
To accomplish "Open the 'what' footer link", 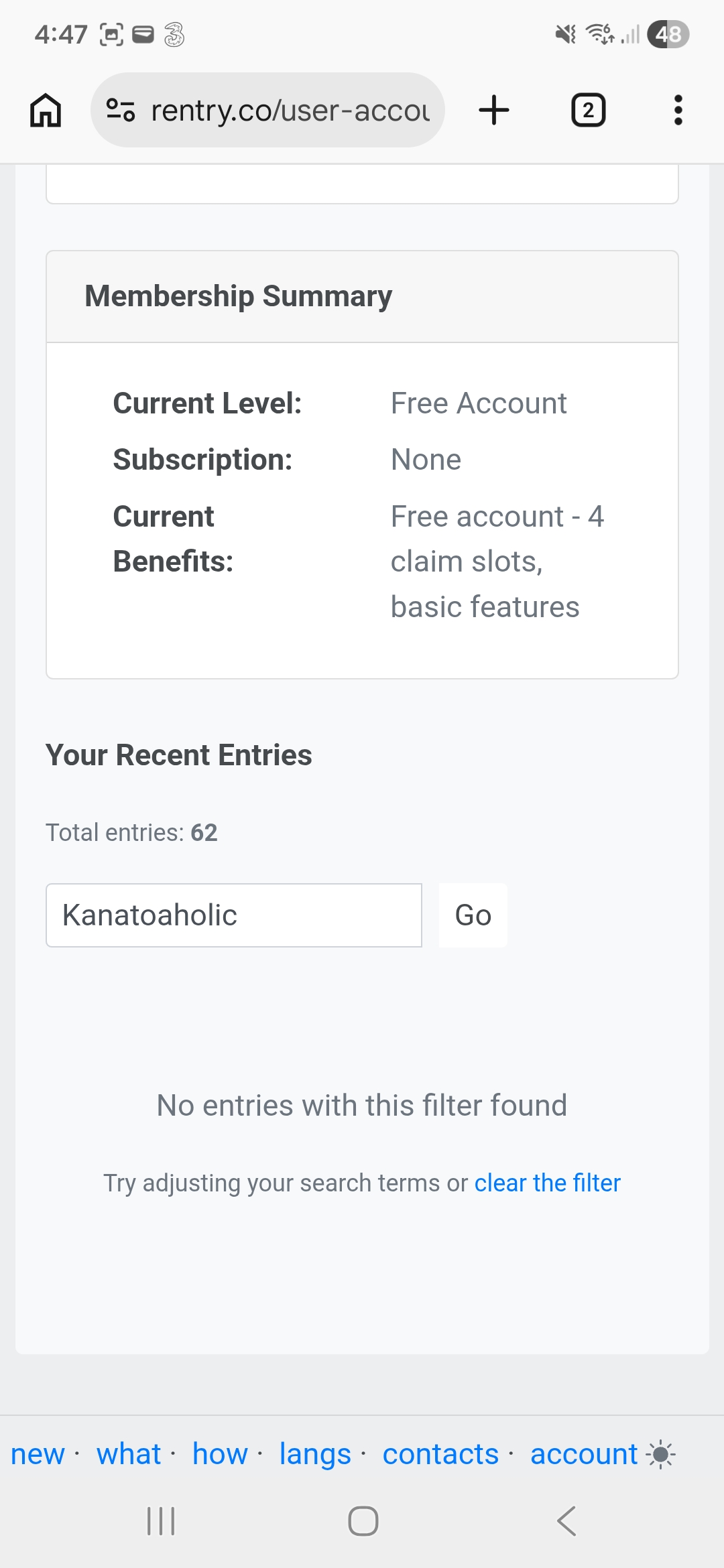I will coord(129,1454).
